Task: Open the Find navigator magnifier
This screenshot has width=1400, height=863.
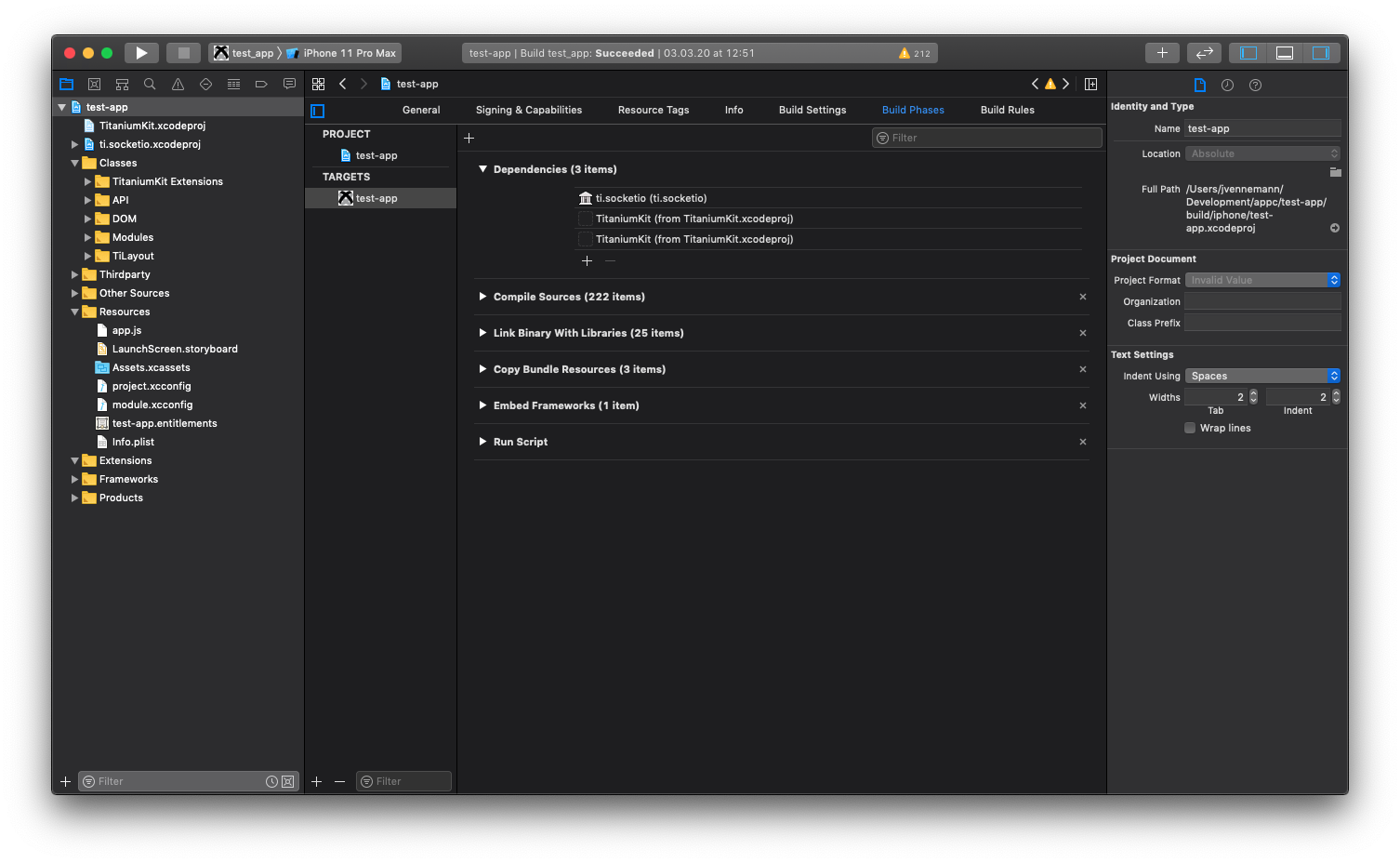Action: [150, 84]
